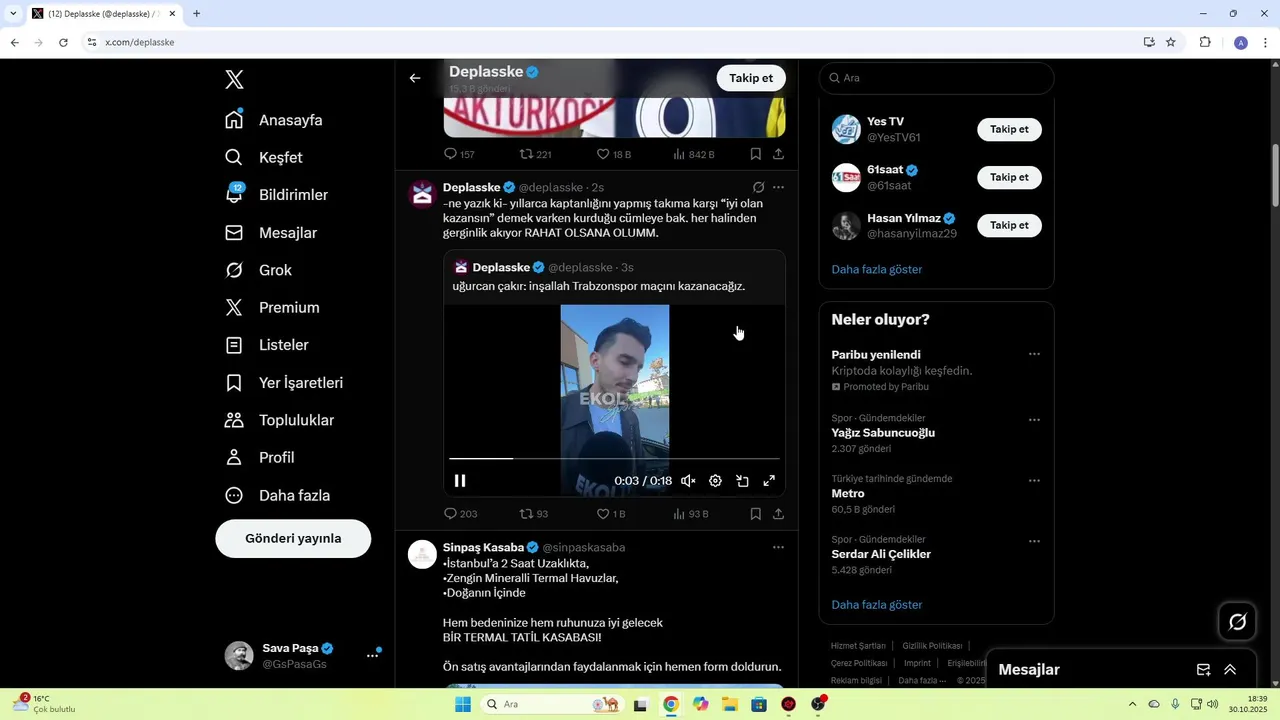Follow Deplasske with the header Takip et button
1280x720 pixels.
[x=751, y=78]
